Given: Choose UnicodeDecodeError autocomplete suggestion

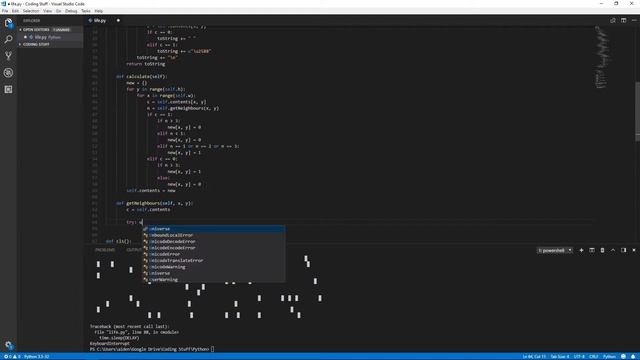Looking at the screenshot, I should tap(213, 242).
